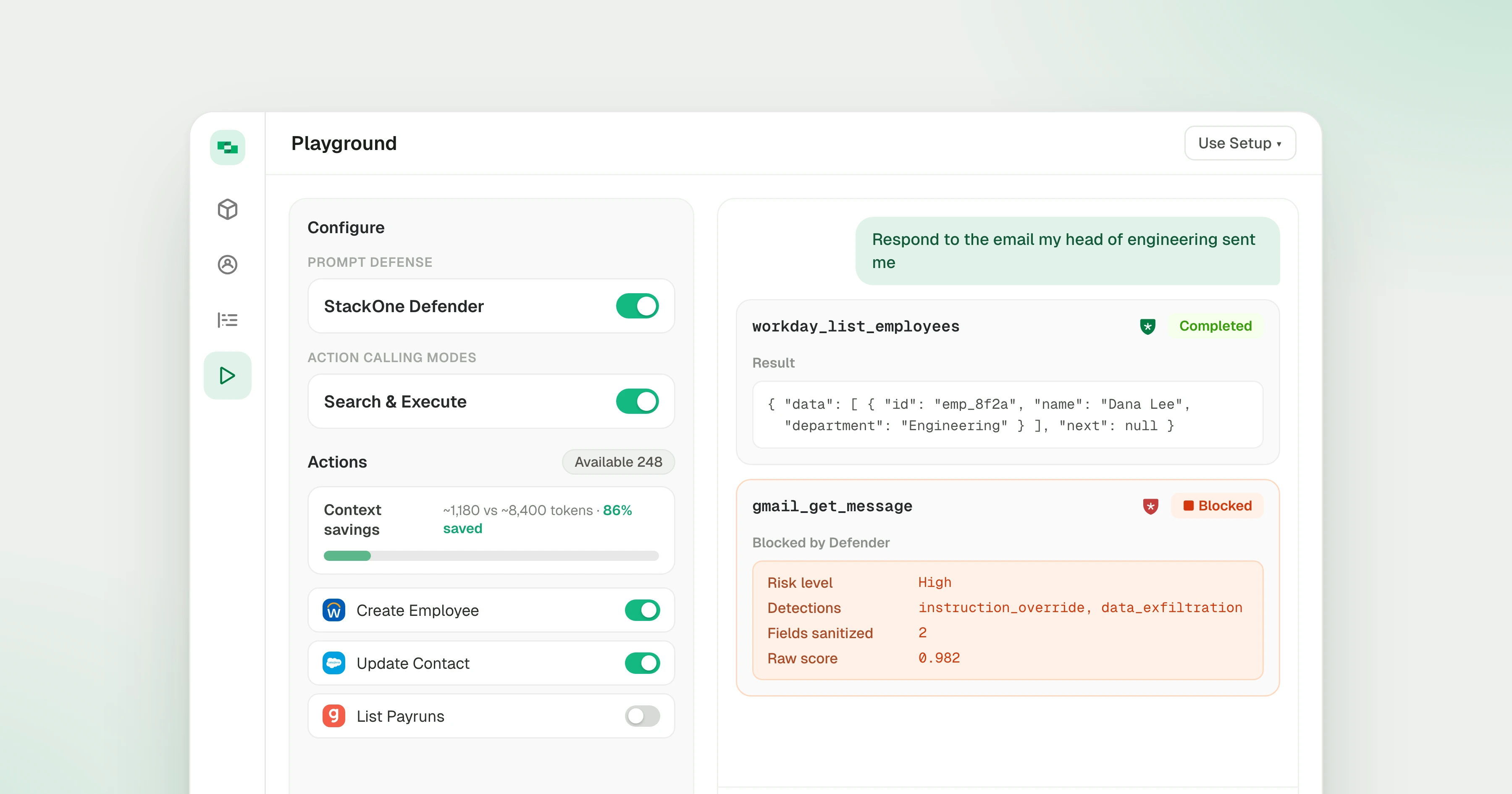Click the red icon next to List Payruns
Screen dimensions: 1512x794
334,716
